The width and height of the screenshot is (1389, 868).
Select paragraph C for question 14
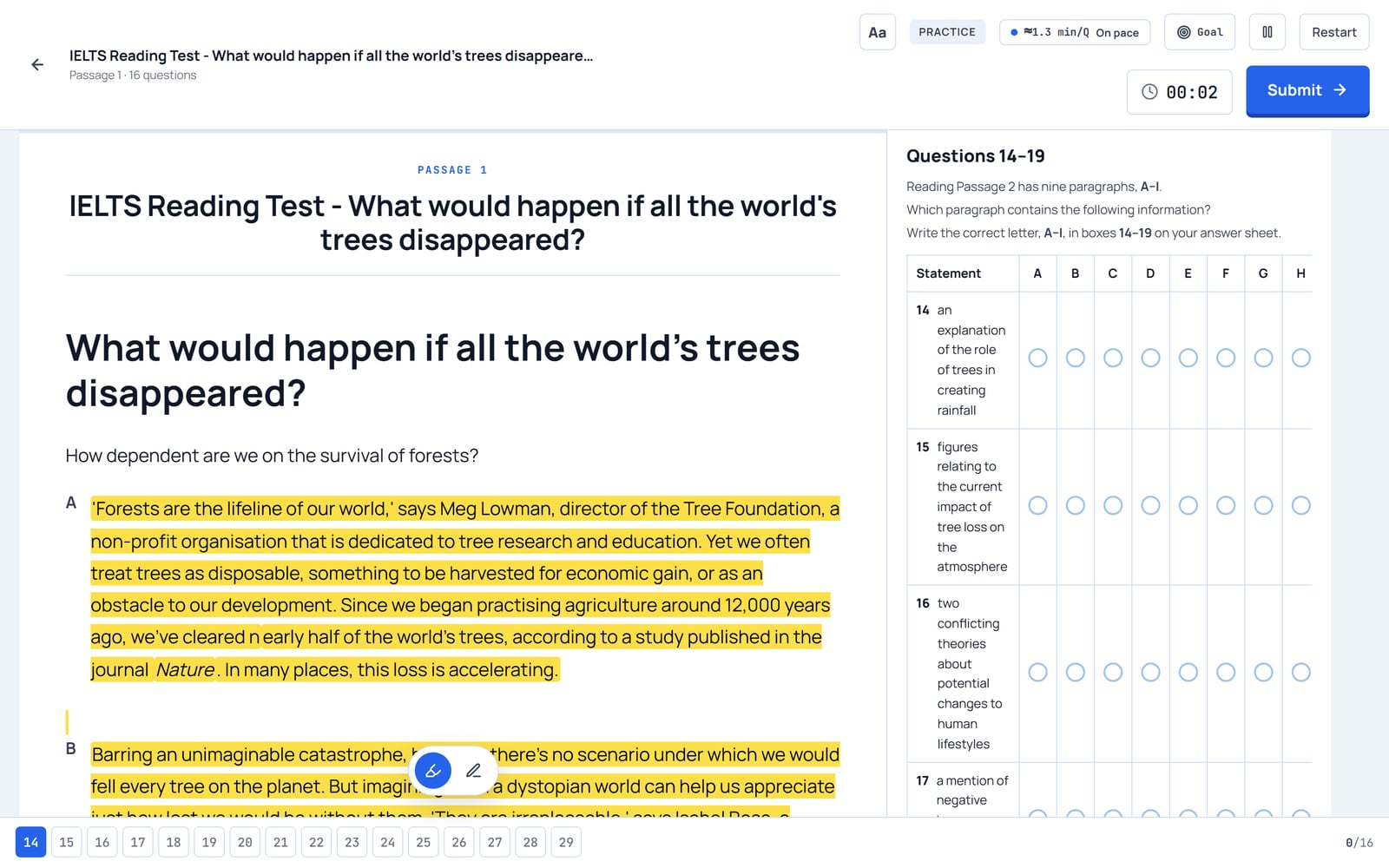(1113, 358)
